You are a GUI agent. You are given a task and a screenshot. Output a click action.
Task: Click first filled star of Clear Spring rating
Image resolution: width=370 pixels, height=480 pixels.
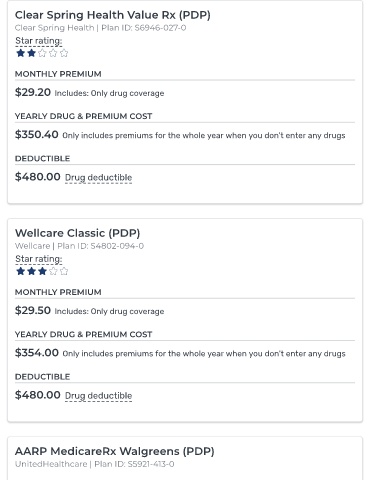[x=21, y=53]
